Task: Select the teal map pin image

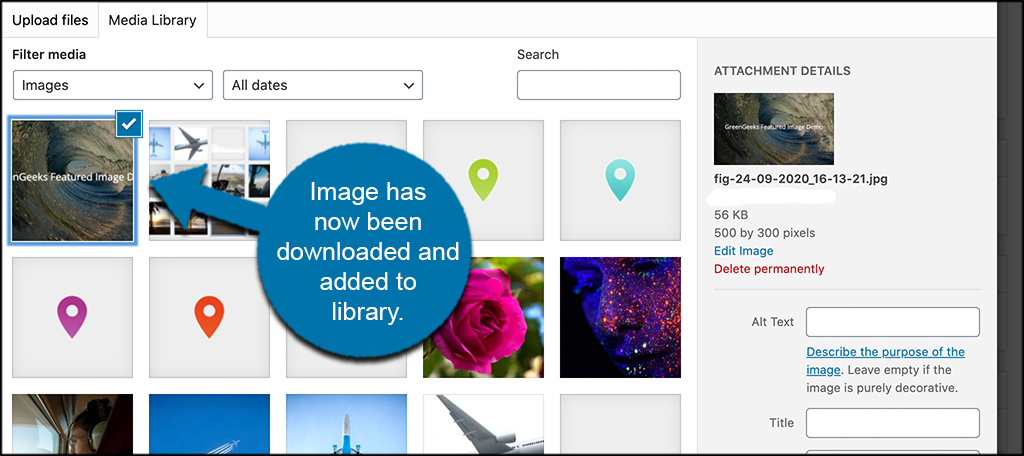Action: pyautogui.click(x=620, y=180)
